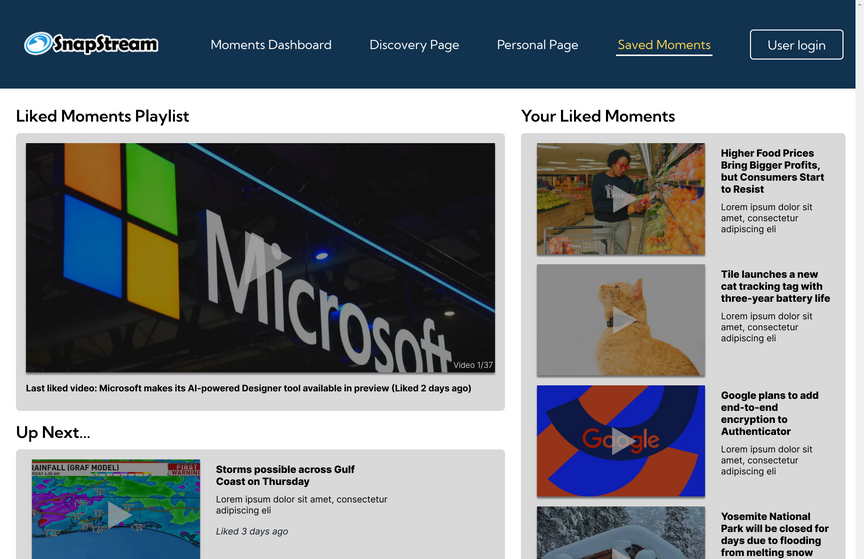The width and height of the screenshot is (864, 559).
Task: Click Lorem ipsum description under Google headline
Action: [766, 460]
